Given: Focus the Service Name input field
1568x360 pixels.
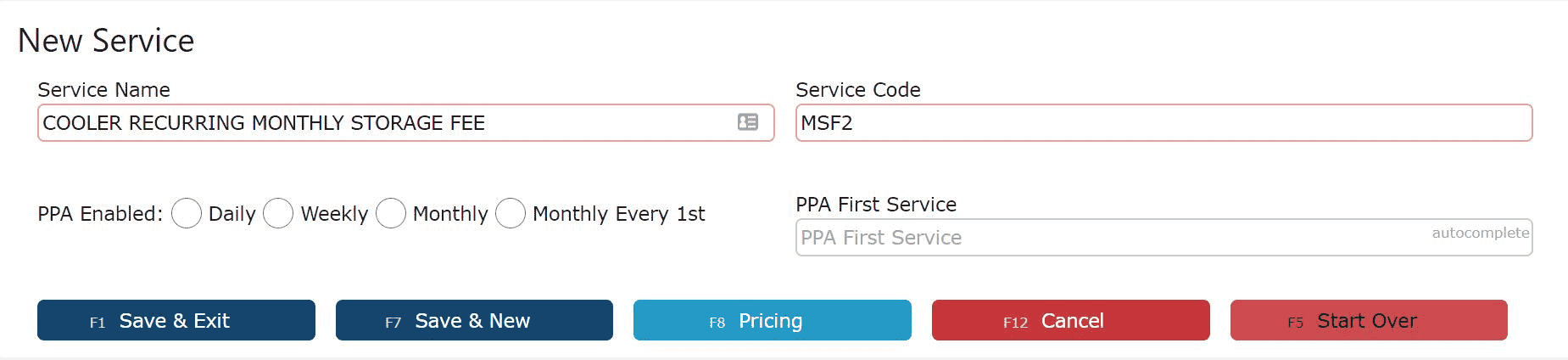Looking at the screenshot, I should coord(405,123).
